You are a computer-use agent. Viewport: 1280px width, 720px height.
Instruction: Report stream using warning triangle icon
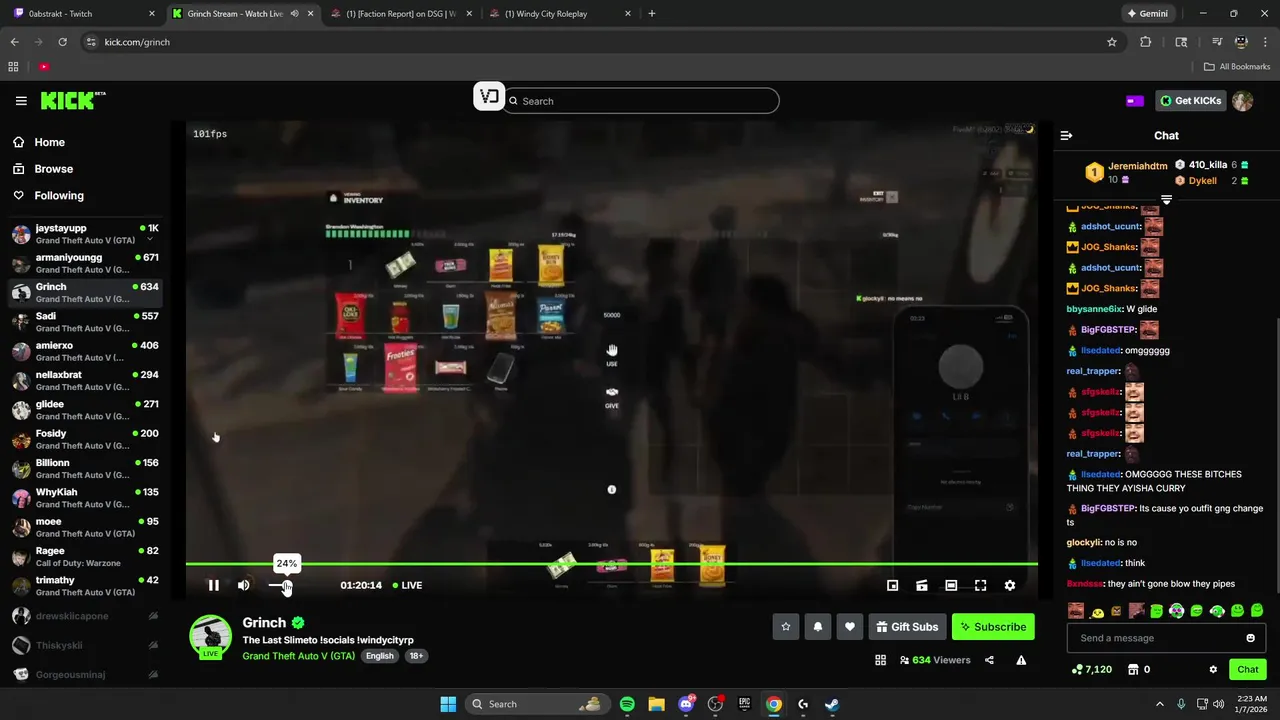coord(1021,660)
